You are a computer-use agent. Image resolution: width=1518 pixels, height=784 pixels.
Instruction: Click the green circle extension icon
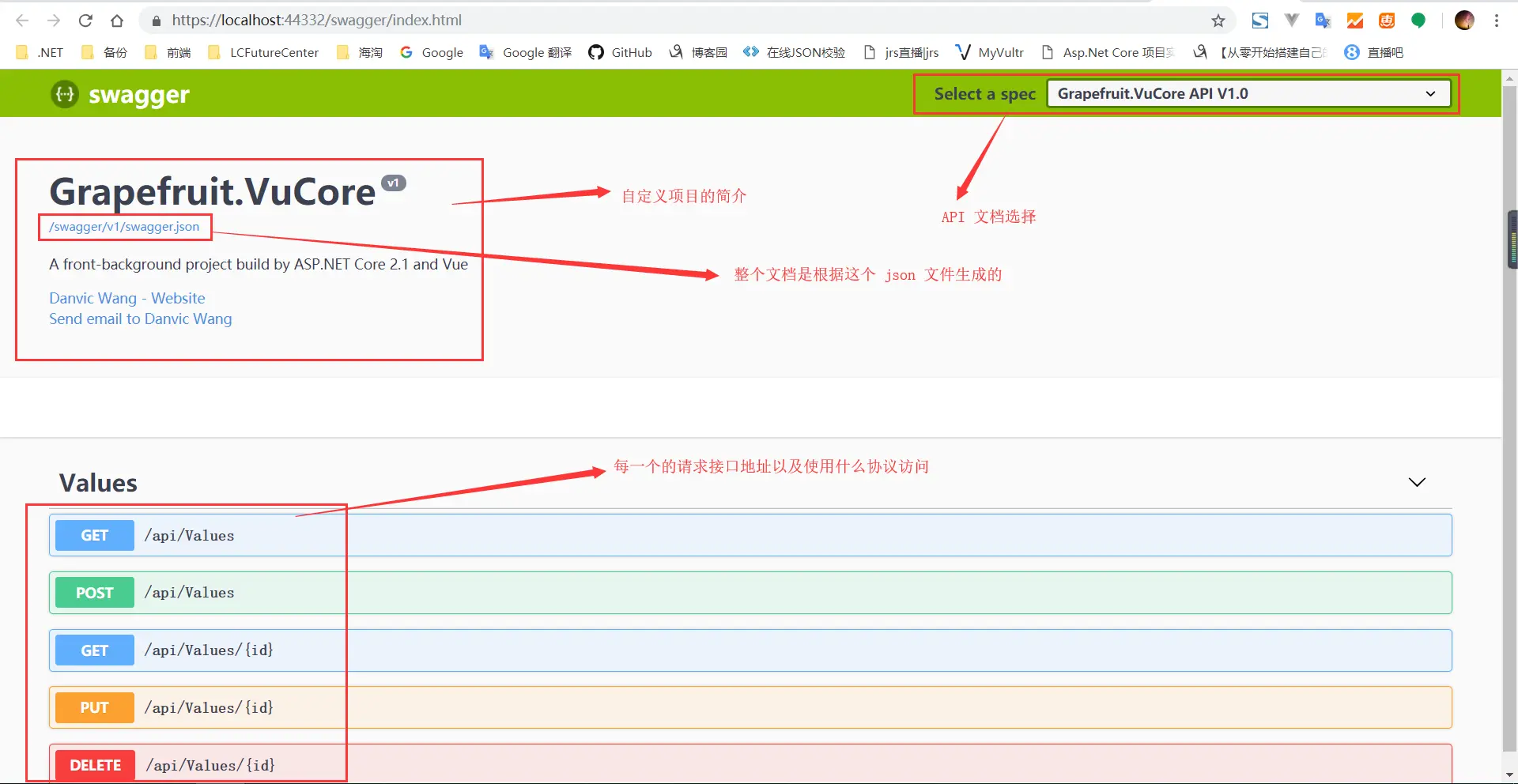1418,21
